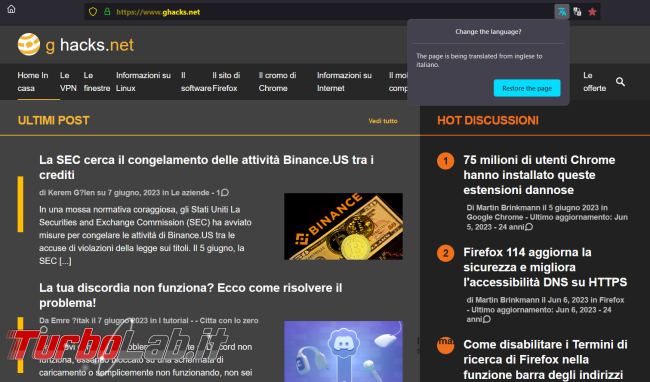Viewport: 650px width, 382px height.
Task: Click comment bubble icon under Firefox 114 article
Action: point(487,319)
